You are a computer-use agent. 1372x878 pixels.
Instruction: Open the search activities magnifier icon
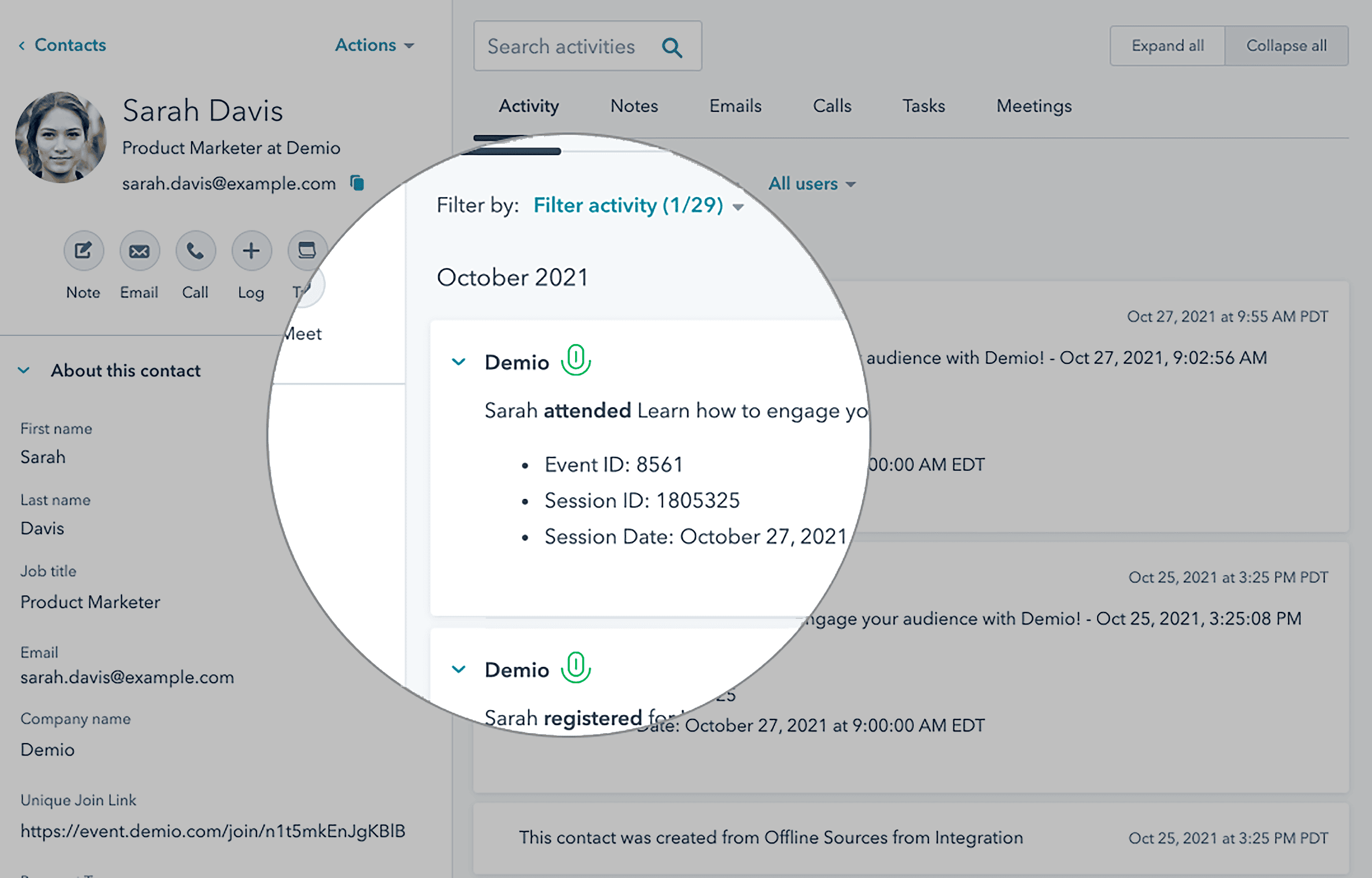click(x=673, y=47)
